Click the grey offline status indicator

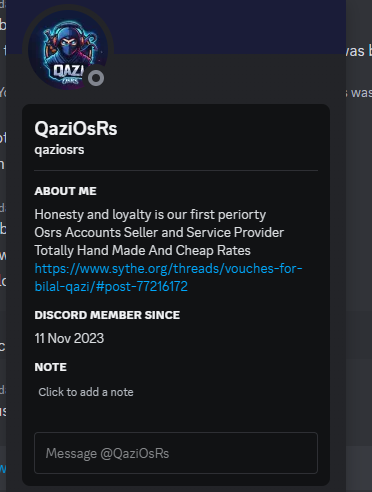click(x=96, y=78)
